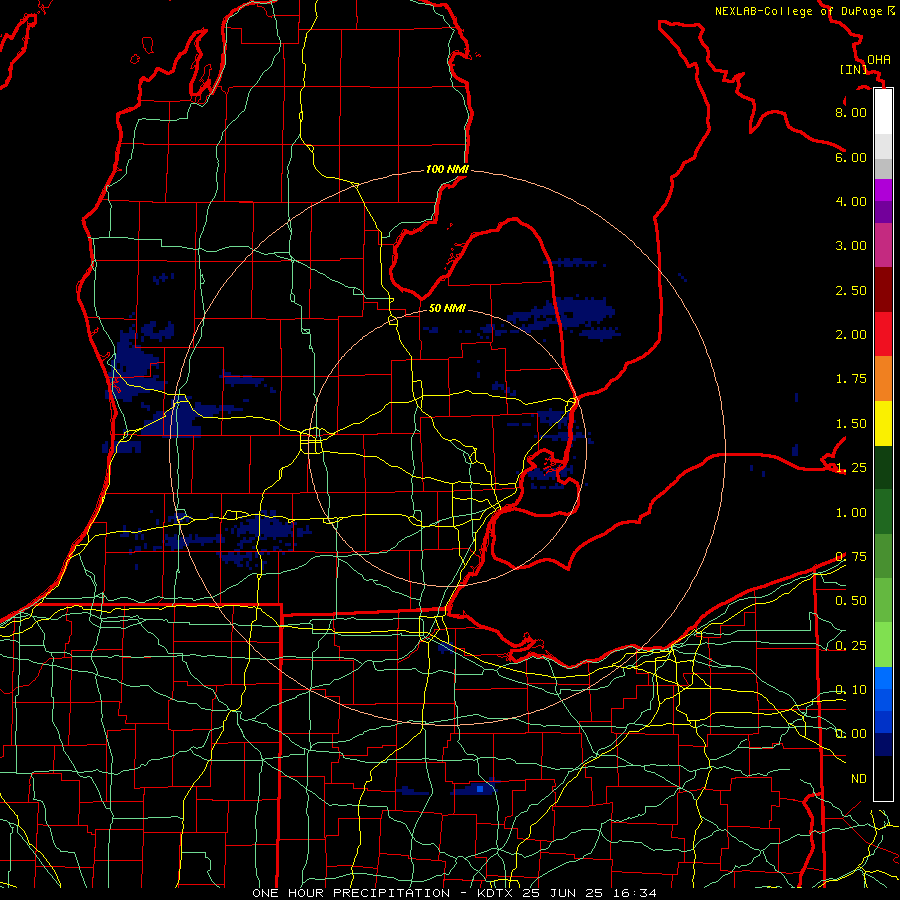Click the 50 NMI range ring label
Screen dimensions: 900x900
tap(447, 308)
